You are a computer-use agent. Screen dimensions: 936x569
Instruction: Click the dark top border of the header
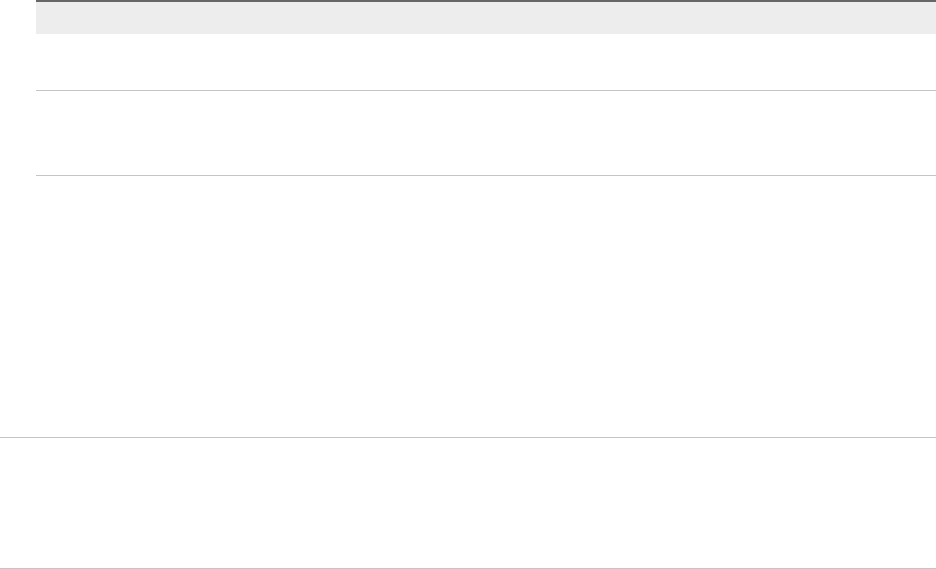[479, 1]
